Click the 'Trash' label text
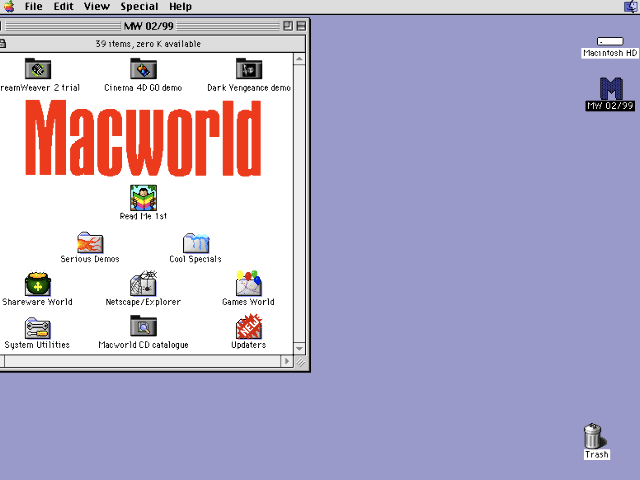This screenshot has height=480, width=640. point(597,454)
